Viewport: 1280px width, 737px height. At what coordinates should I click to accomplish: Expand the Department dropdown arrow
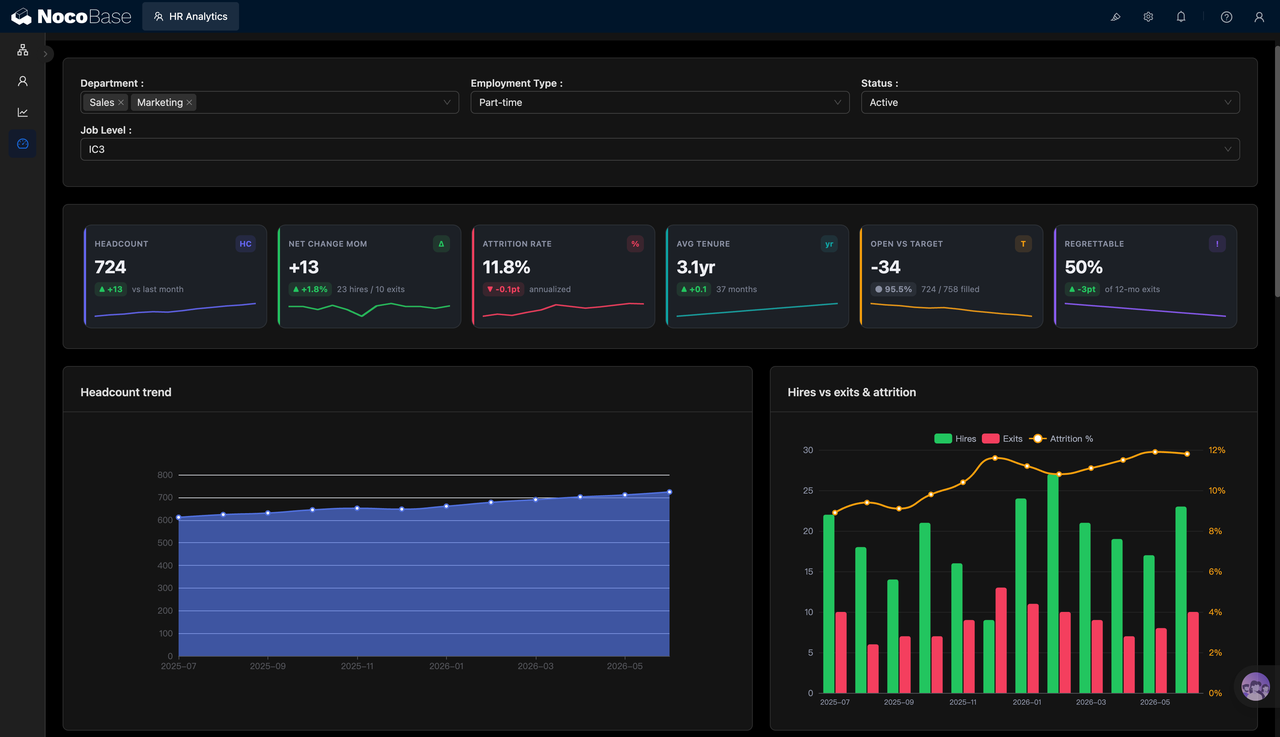448,102
